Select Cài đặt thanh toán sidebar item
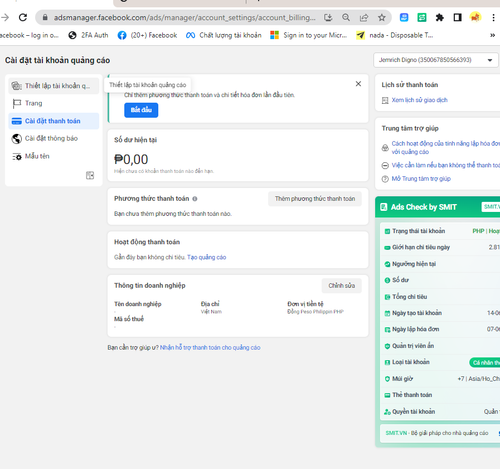The height and width of the screenshot is (469, 500). pos(54,121)
